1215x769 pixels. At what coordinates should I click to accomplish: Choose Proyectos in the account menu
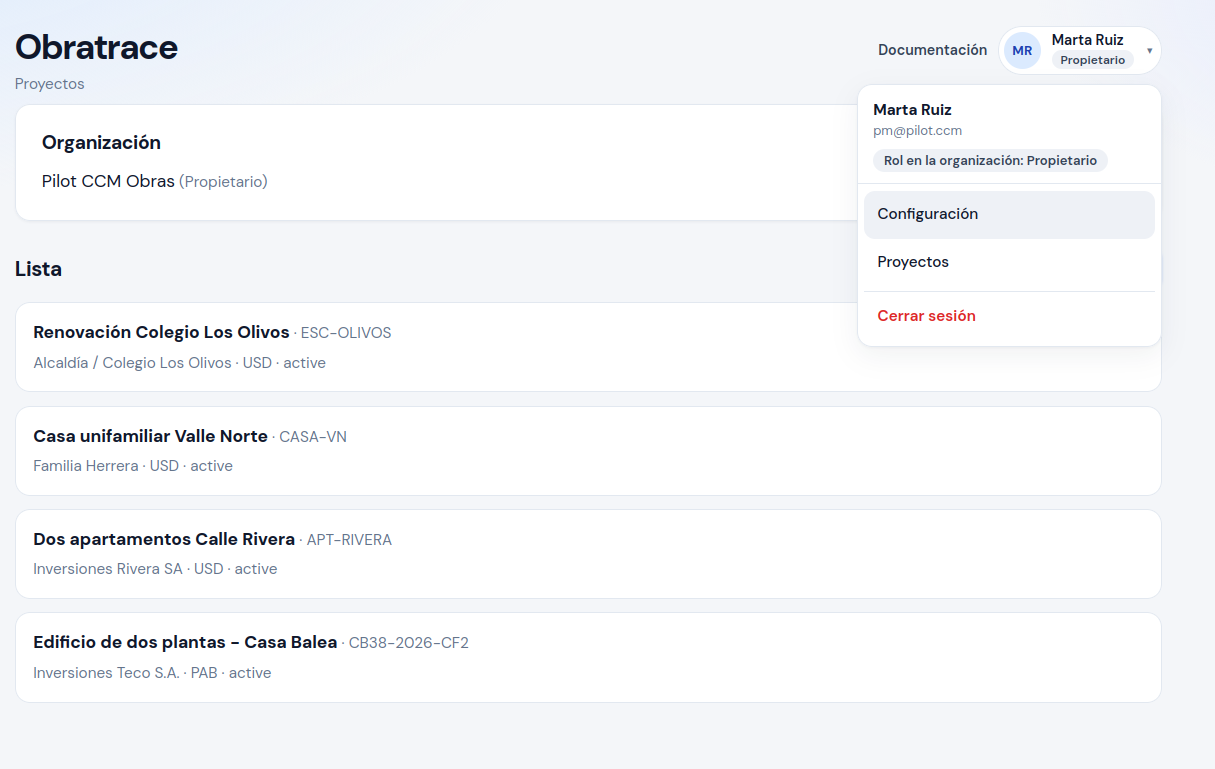[x=1009, y=262]
